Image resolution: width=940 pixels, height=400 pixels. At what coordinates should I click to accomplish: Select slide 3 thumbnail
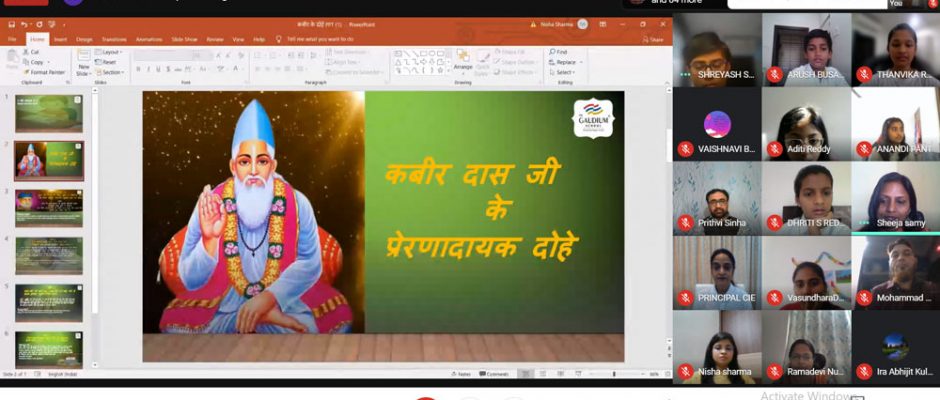tap(49, 208)
